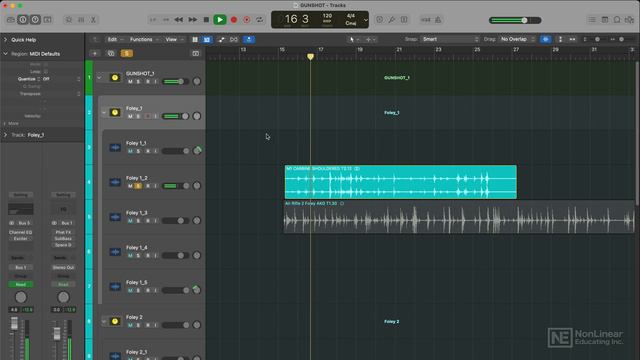
Task: Open the Editors scissors button
Action: (93, 20)
